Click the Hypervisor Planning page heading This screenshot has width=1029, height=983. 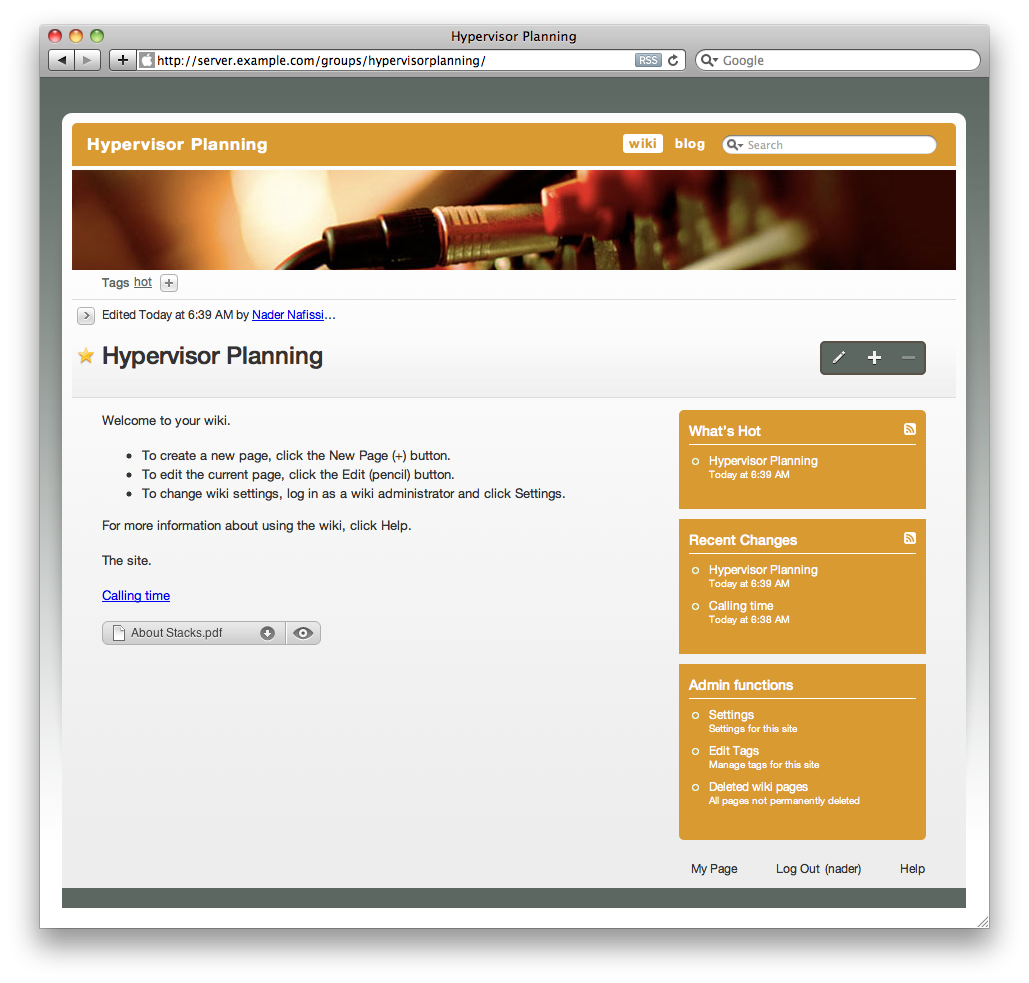(213, 356)
